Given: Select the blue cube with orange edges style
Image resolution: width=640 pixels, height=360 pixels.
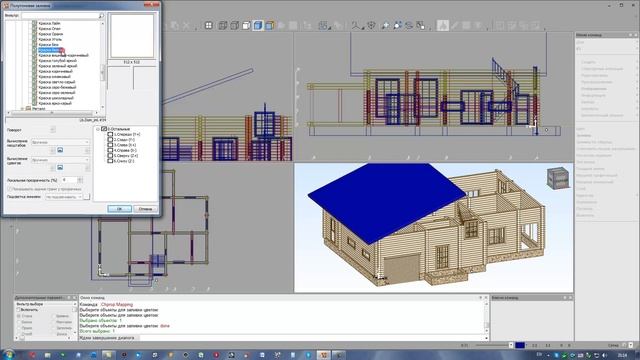Looking at the screenshot, I should pyautogui.click(x=270, y=25).
